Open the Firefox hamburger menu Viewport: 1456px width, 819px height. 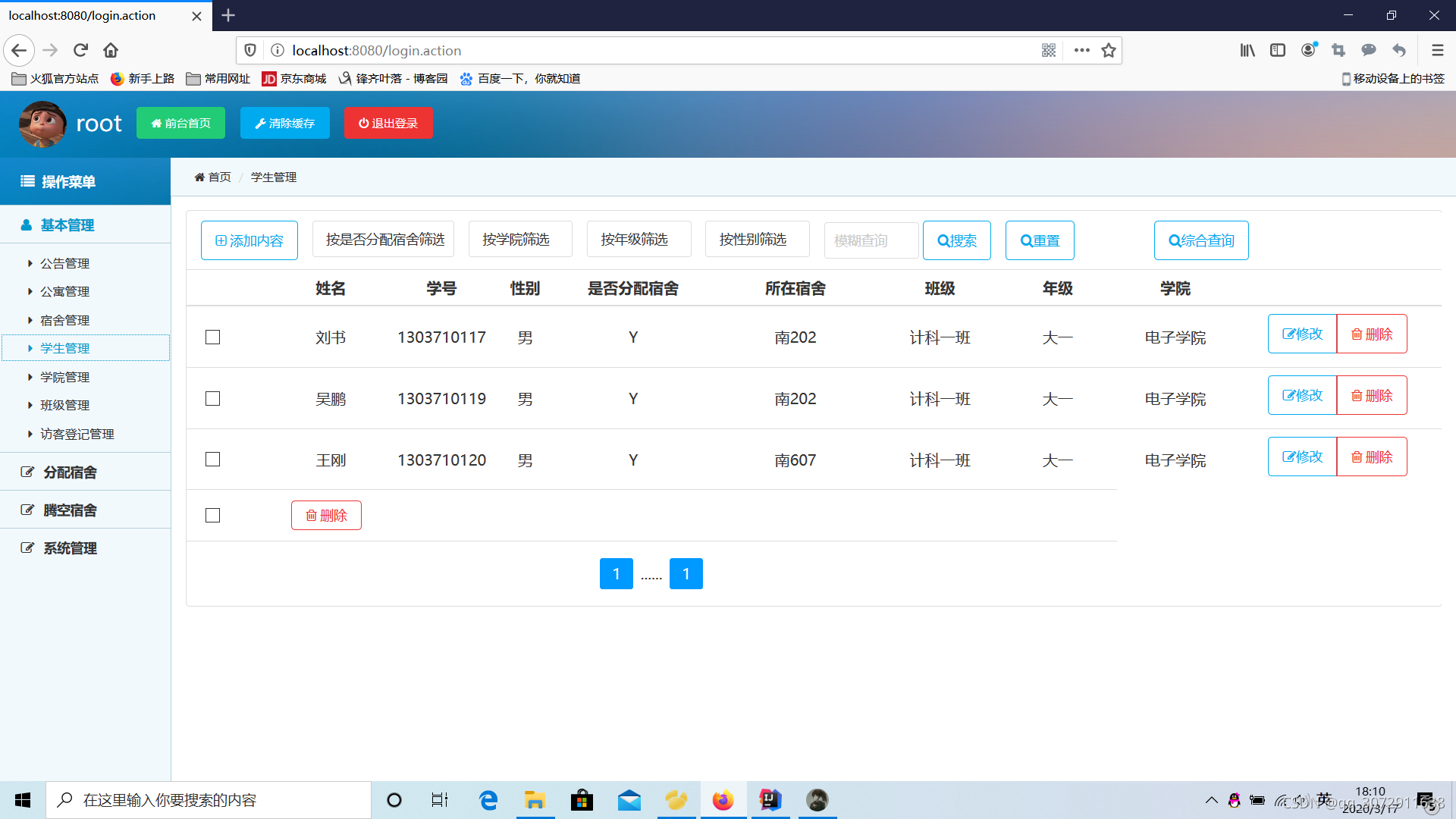pos(1437,50)
